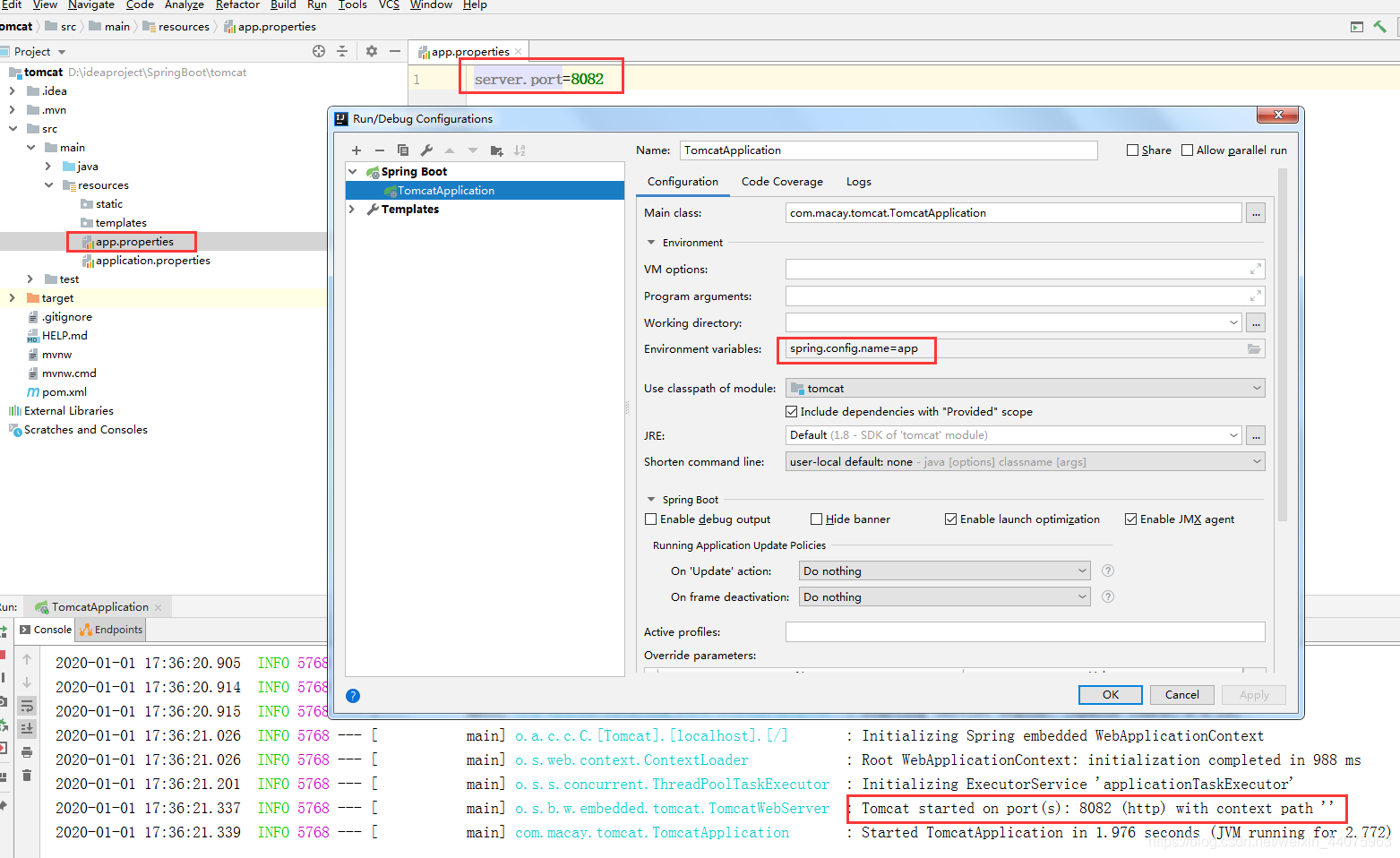Click the build hammer icon
The height and width of the screenshot is (858, 1400).
click(1379, 27)
